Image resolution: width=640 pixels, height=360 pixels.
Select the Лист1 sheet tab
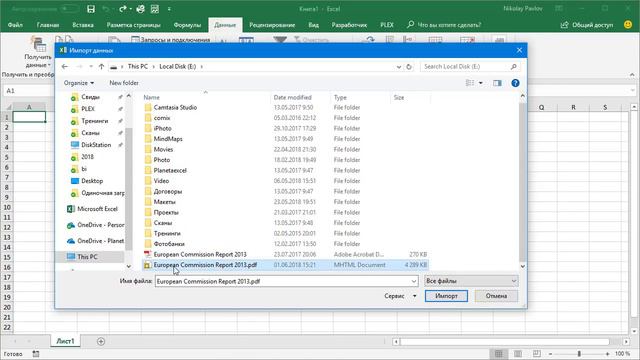tap(65, 341)
